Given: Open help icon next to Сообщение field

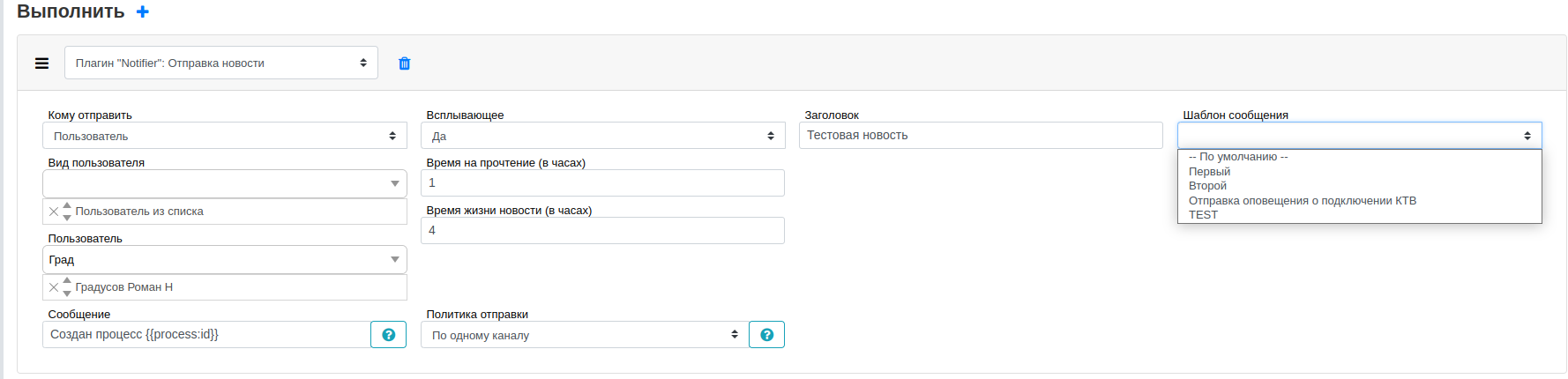Looking at the screenshot, I should click(388, 335).
